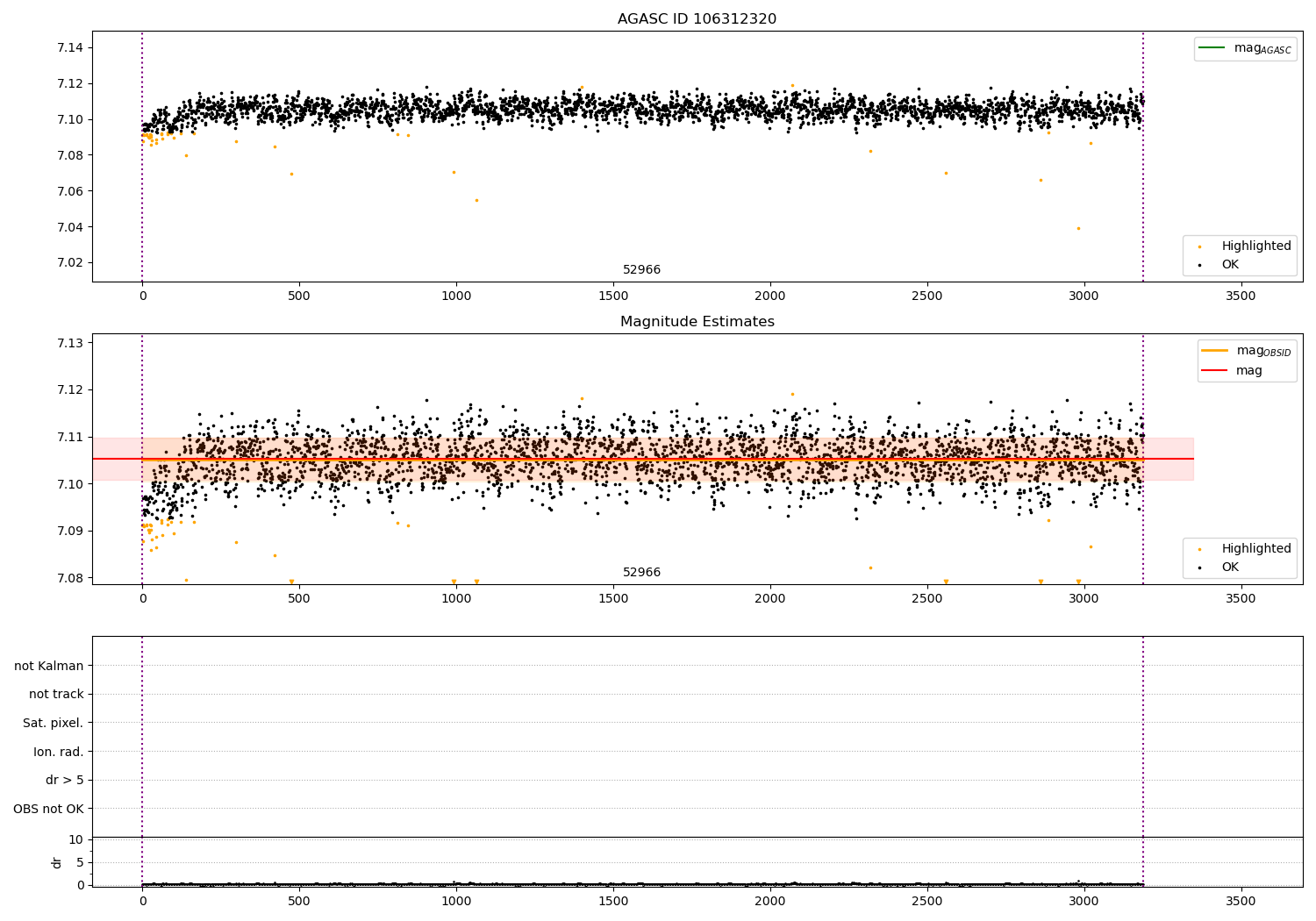Click the '10' tick on the dr axis
The width and height of the screenshot is (1316, 921).
click(76, 839)
